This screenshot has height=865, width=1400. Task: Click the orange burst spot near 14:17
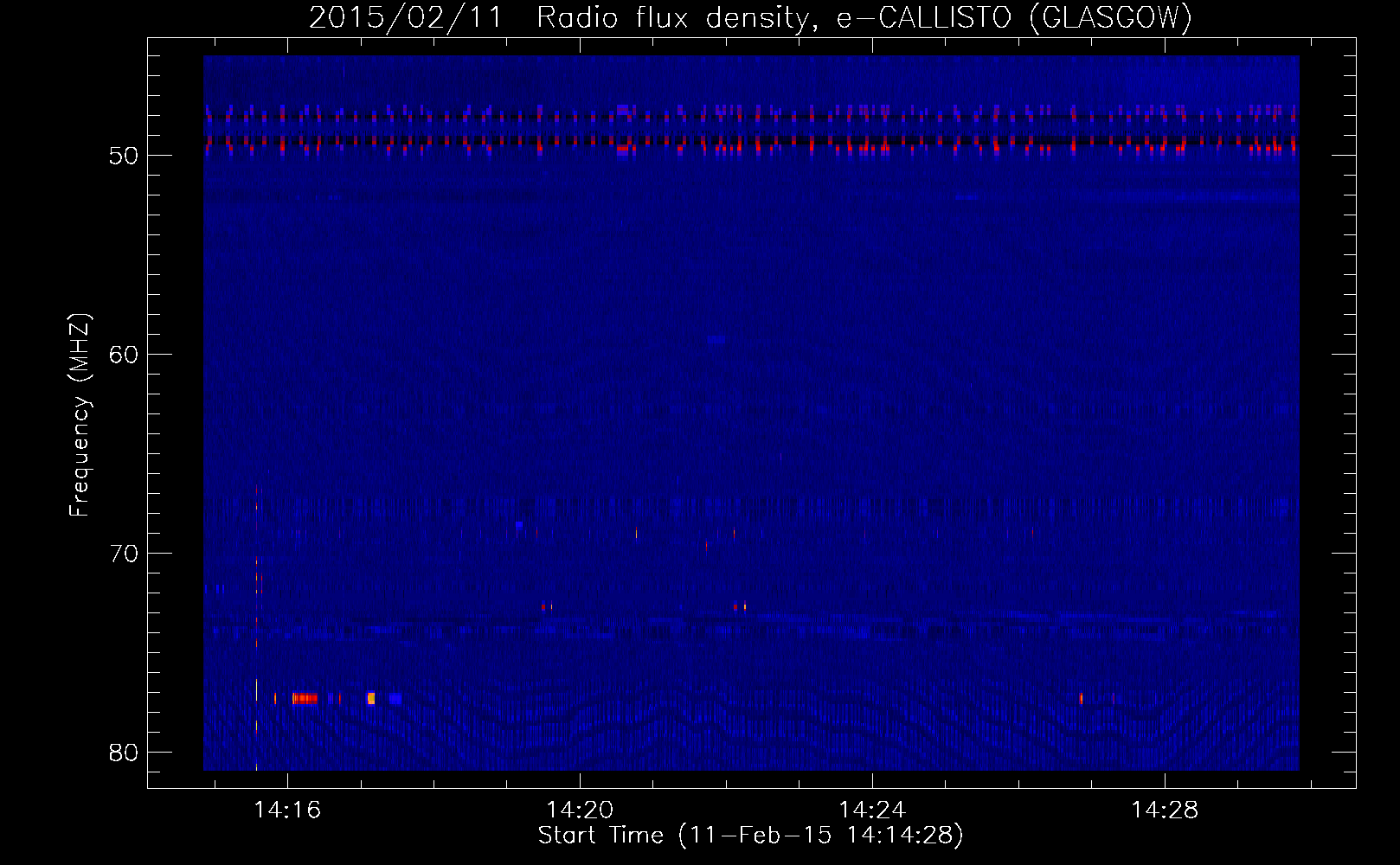[371, 698]
